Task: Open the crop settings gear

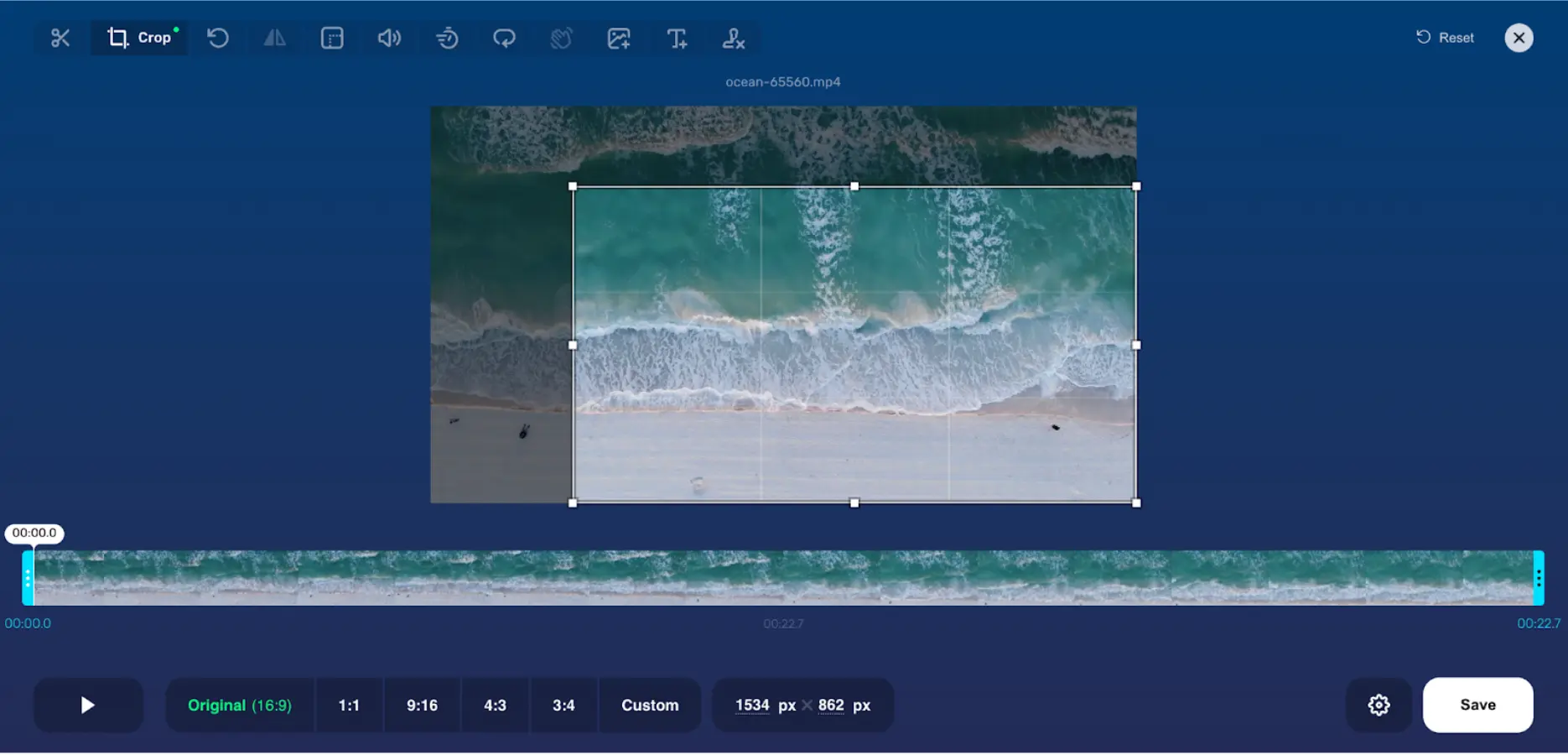Action: 1378,705
